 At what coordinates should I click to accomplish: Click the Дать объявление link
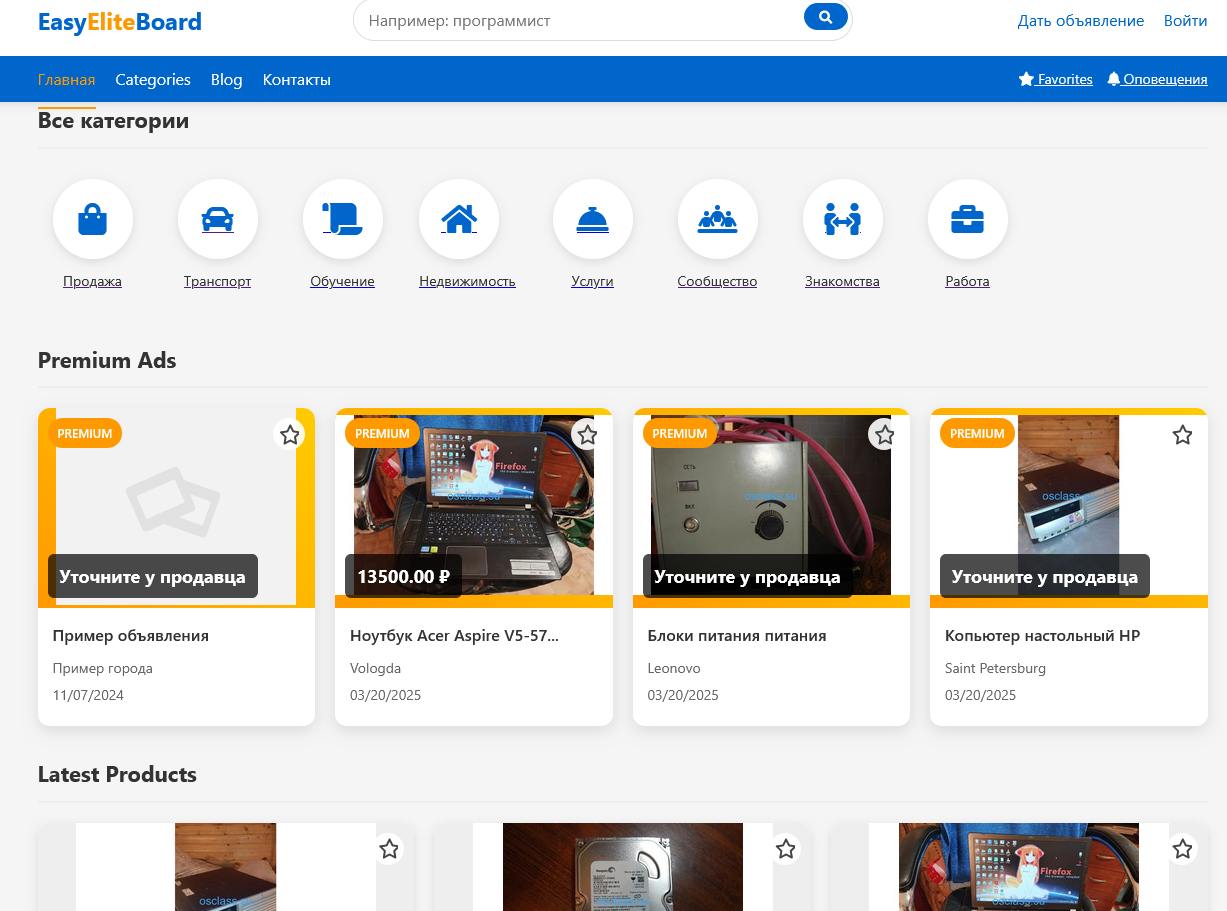click(x=1081, y=20)
